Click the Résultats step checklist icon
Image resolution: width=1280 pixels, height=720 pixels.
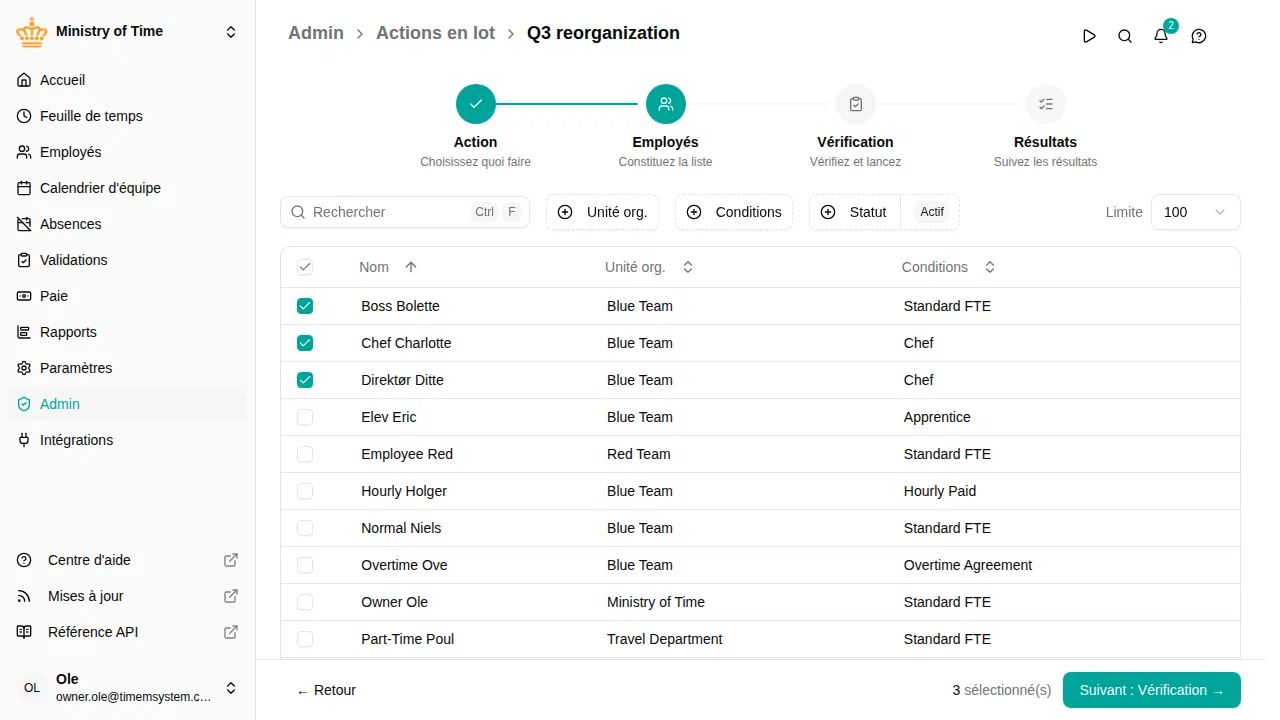(1046, 104)
